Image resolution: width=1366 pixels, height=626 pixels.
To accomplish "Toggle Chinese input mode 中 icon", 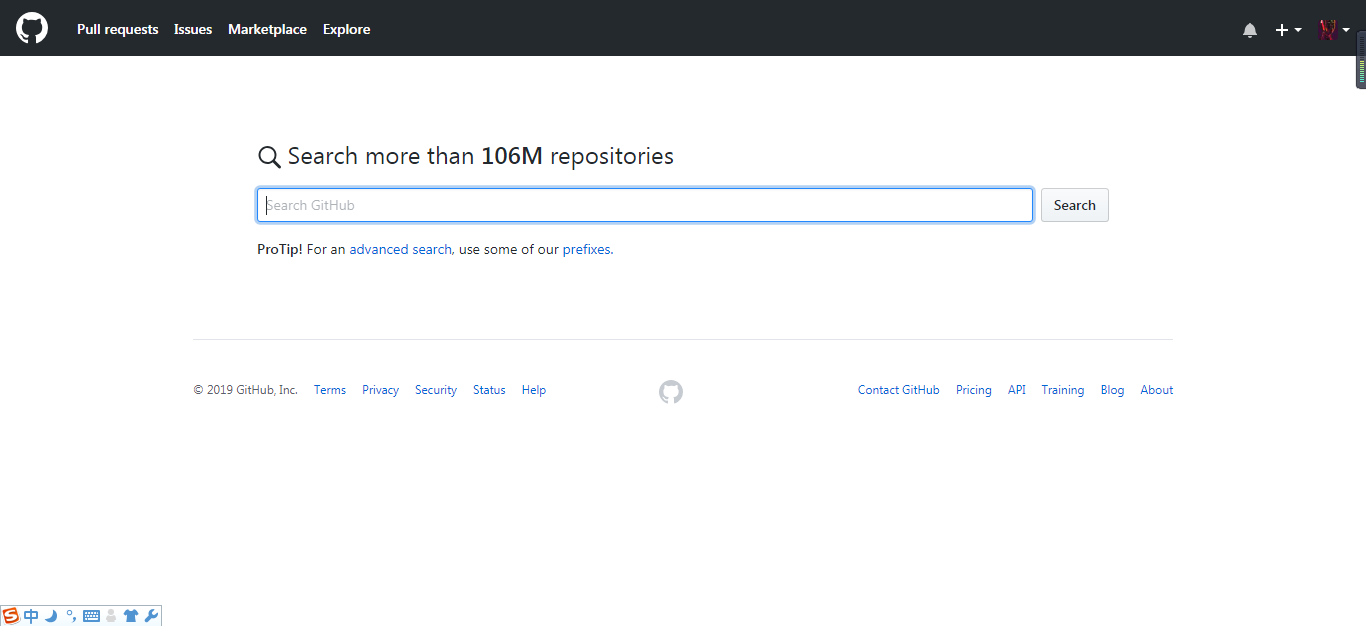I will (31, 616).
